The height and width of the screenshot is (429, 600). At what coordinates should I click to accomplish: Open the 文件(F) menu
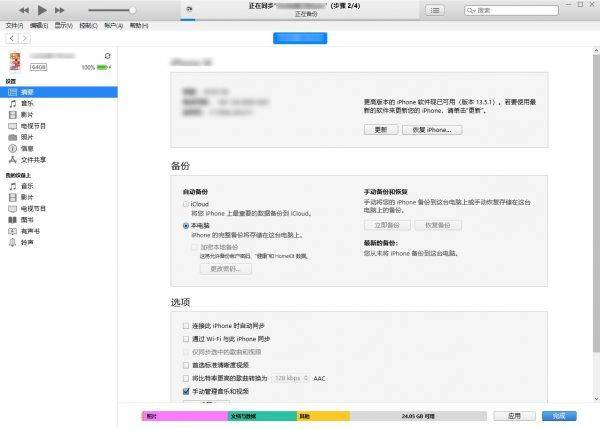pos(14,26)
